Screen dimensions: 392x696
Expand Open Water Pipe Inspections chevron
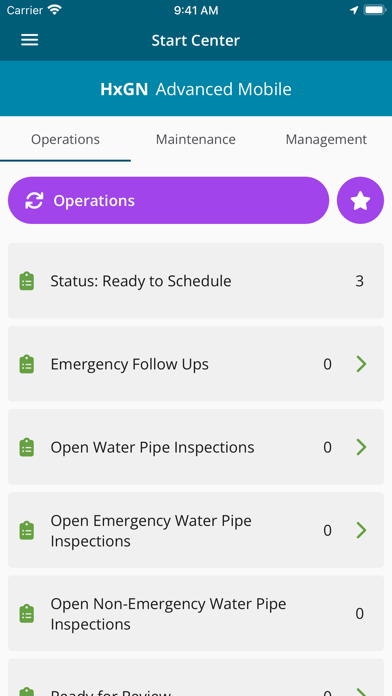coord(361,447)
